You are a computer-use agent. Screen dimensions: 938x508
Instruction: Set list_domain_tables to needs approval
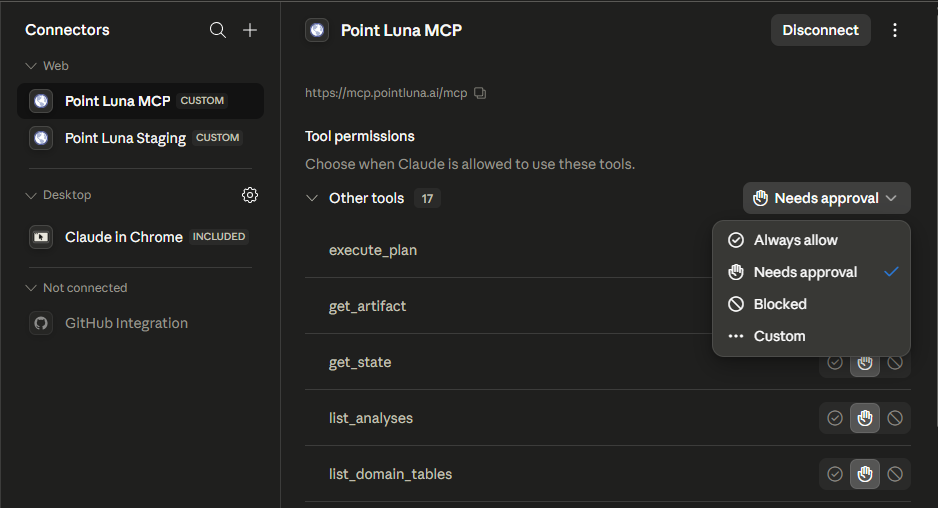point(865,474)
